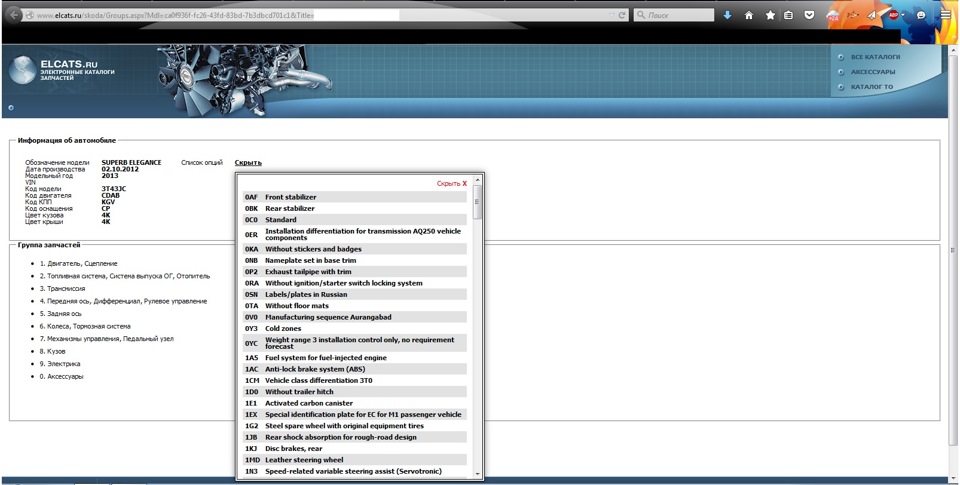Show bookmarks list icon
Screen dimensions: 960x485
(x=789, y=15)
